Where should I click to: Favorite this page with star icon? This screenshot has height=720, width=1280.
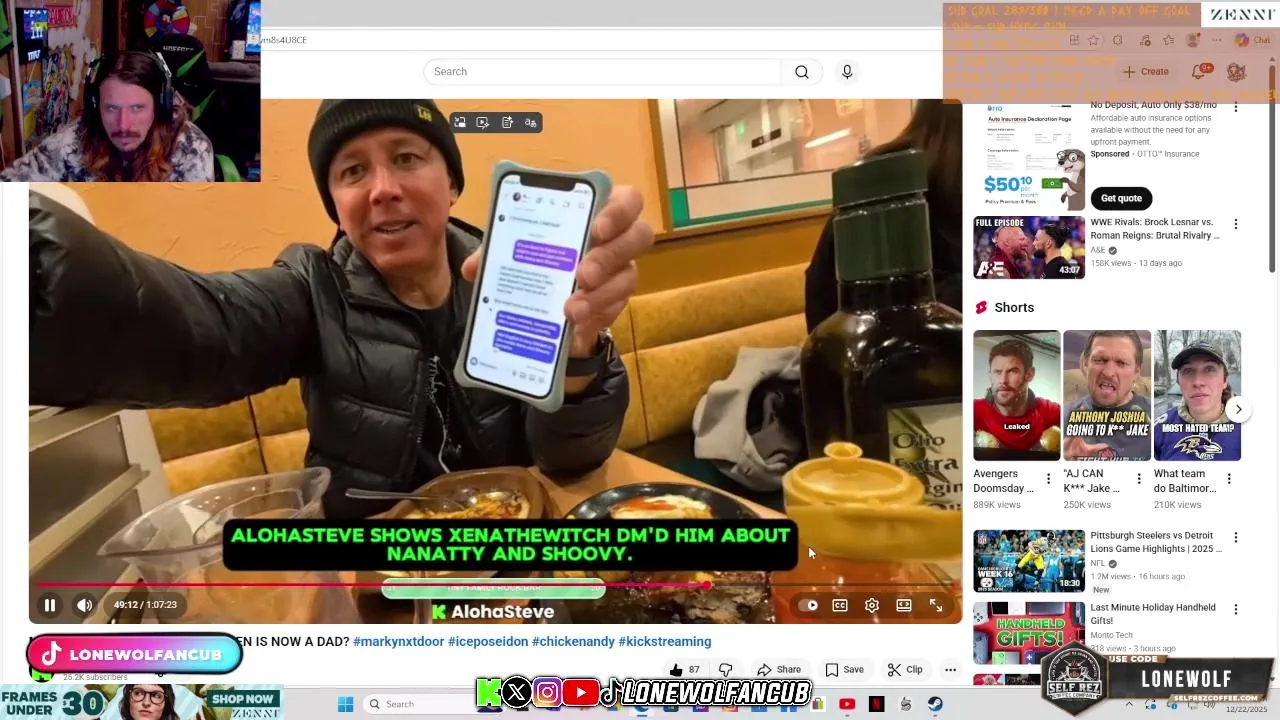[x=1093, y=40]
